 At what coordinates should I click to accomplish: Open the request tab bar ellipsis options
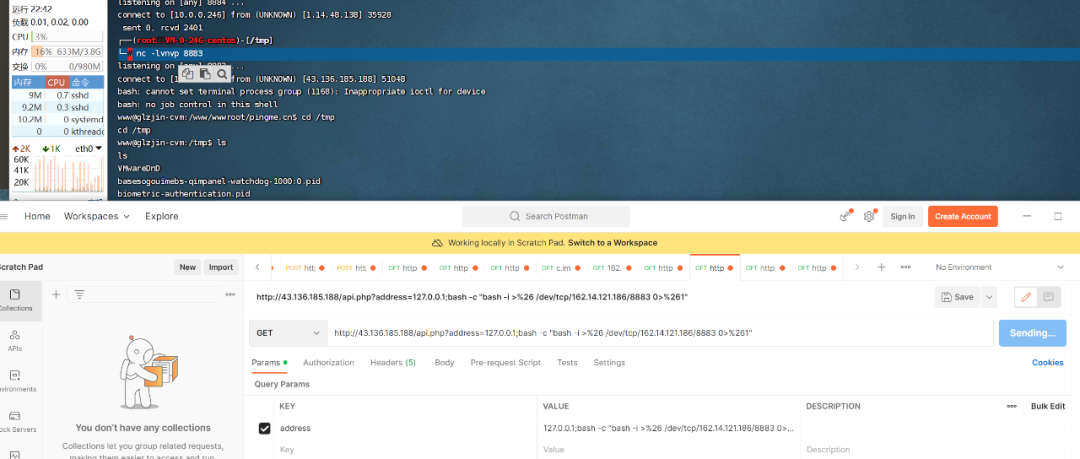tap(906, 267)
